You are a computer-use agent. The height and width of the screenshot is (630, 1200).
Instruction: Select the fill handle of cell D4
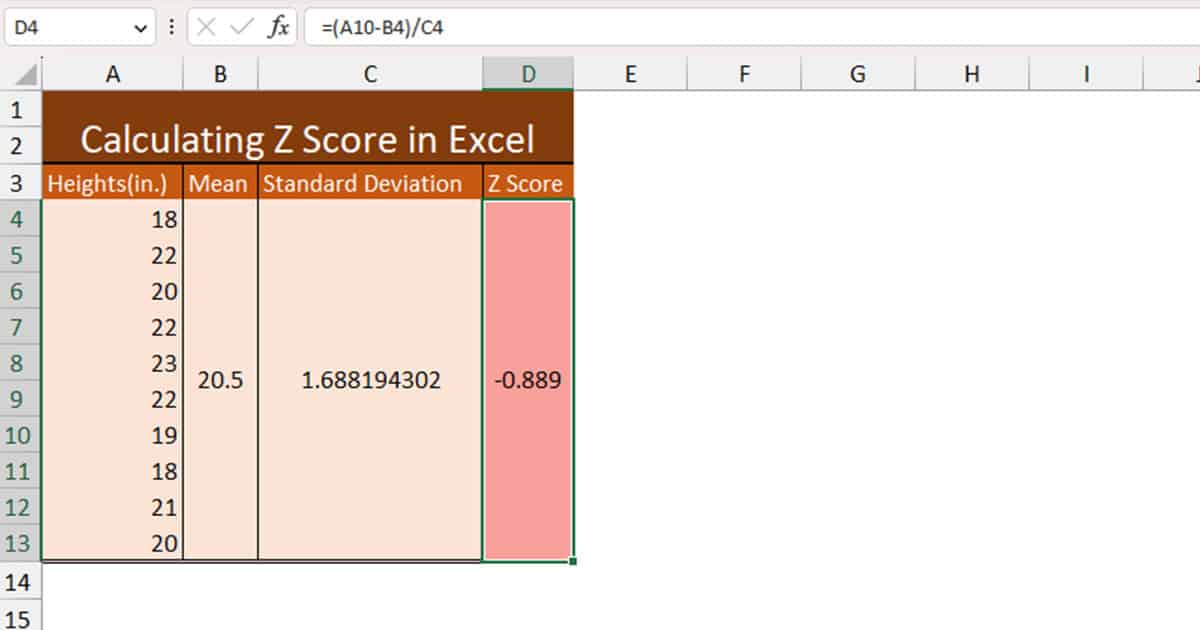pyautogui.click(x=572, y=561)
